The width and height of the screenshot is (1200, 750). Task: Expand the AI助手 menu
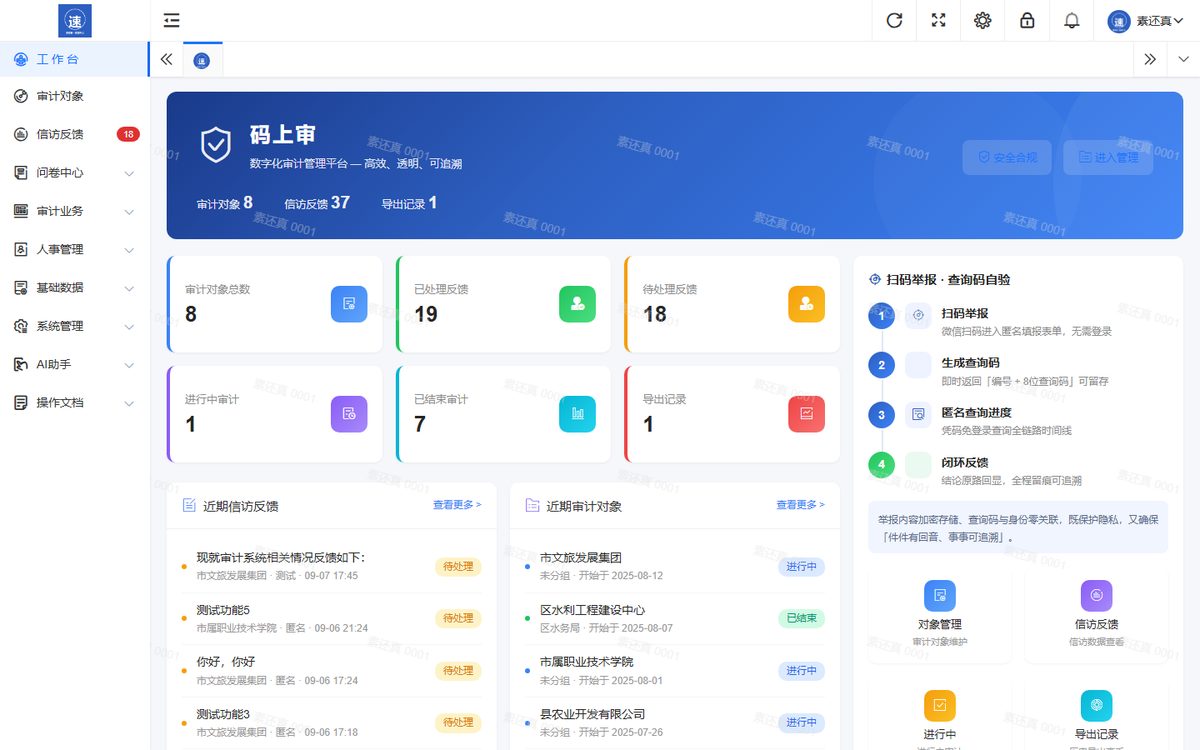click(75, 364)
